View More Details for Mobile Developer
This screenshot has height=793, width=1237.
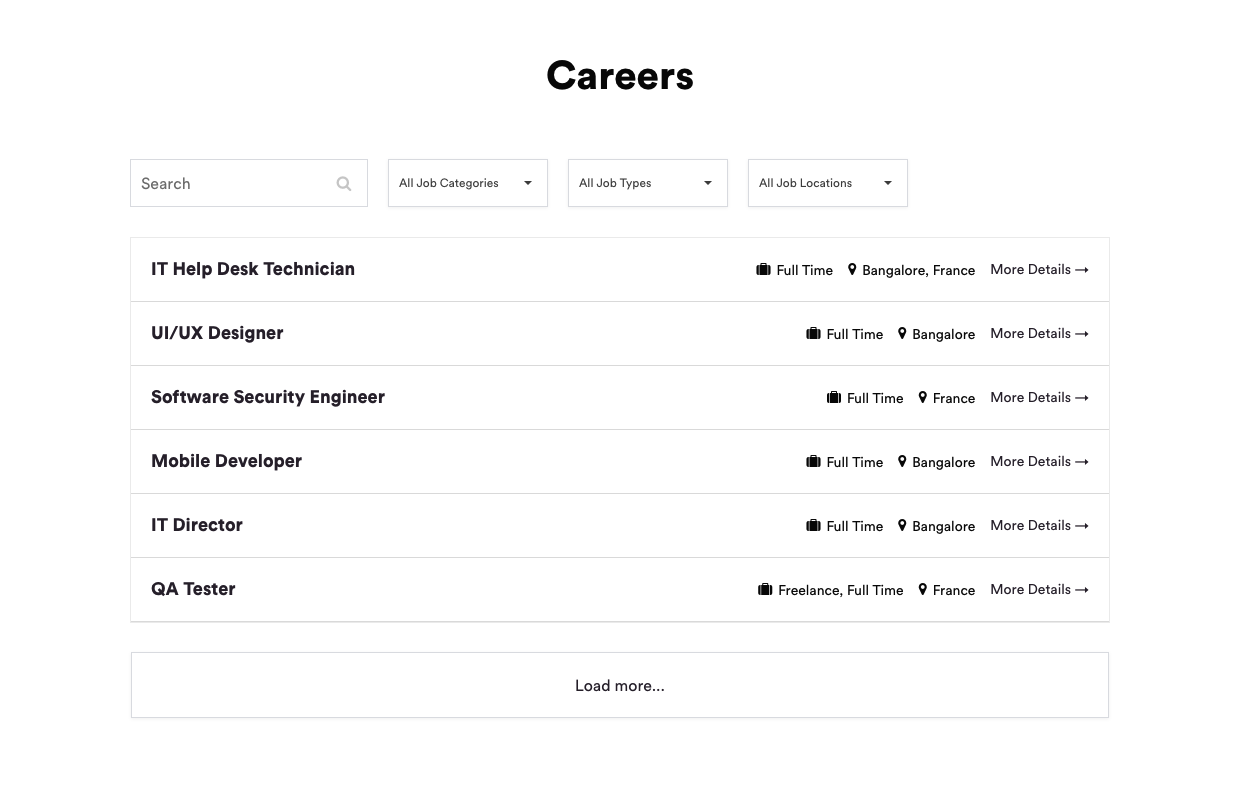tap(1039, 462)
